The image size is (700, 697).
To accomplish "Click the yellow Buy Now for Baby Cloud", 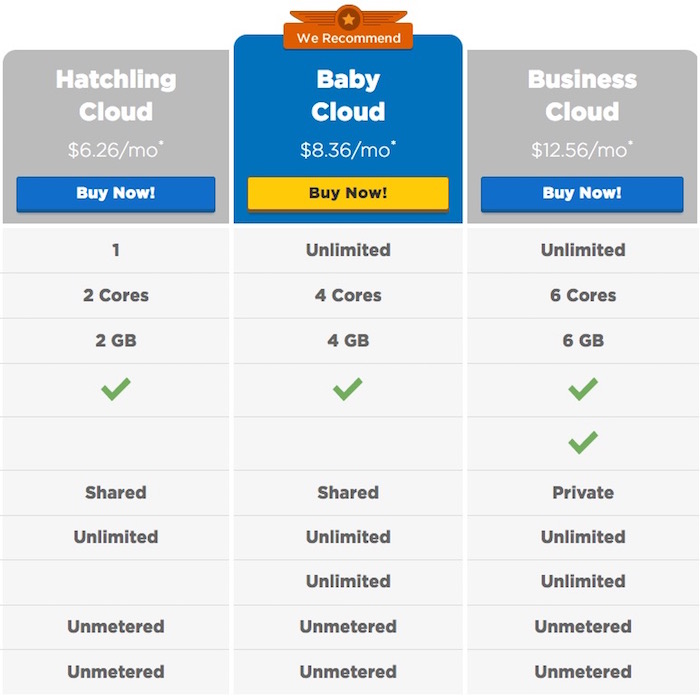I will pyautogui.click(x=348, y=194).
